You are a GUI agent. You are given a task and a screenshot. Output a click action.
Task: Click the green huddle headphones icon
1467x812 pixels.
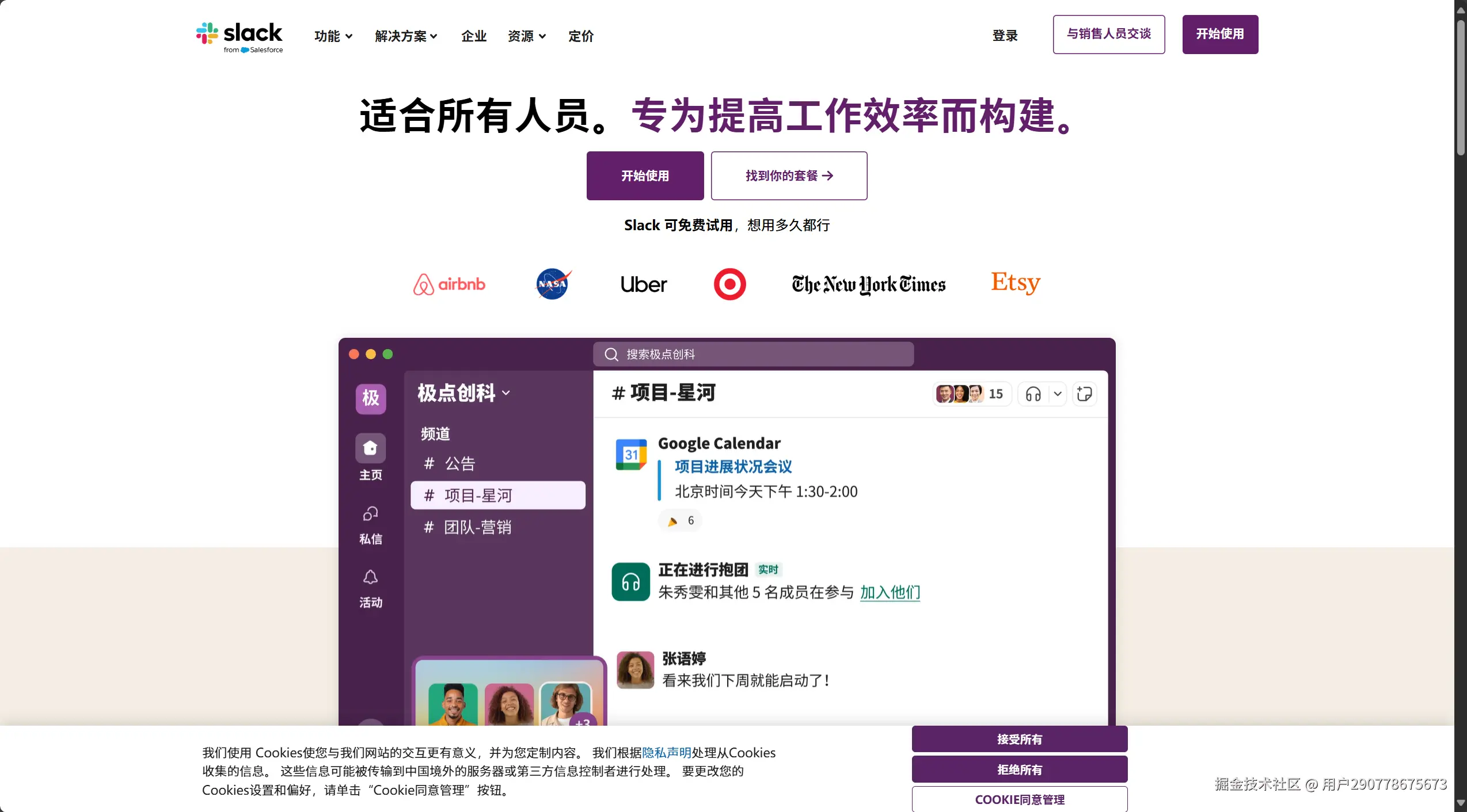[x=630, y=582]
